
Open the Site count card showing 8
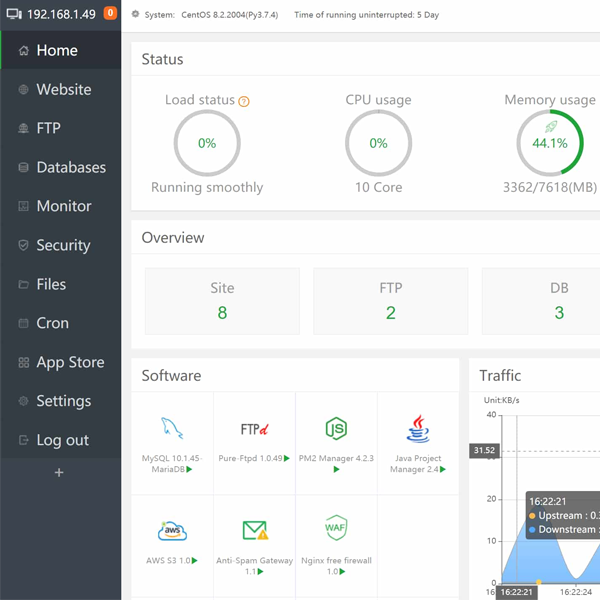pyautogui.click(x=222, y=301)
